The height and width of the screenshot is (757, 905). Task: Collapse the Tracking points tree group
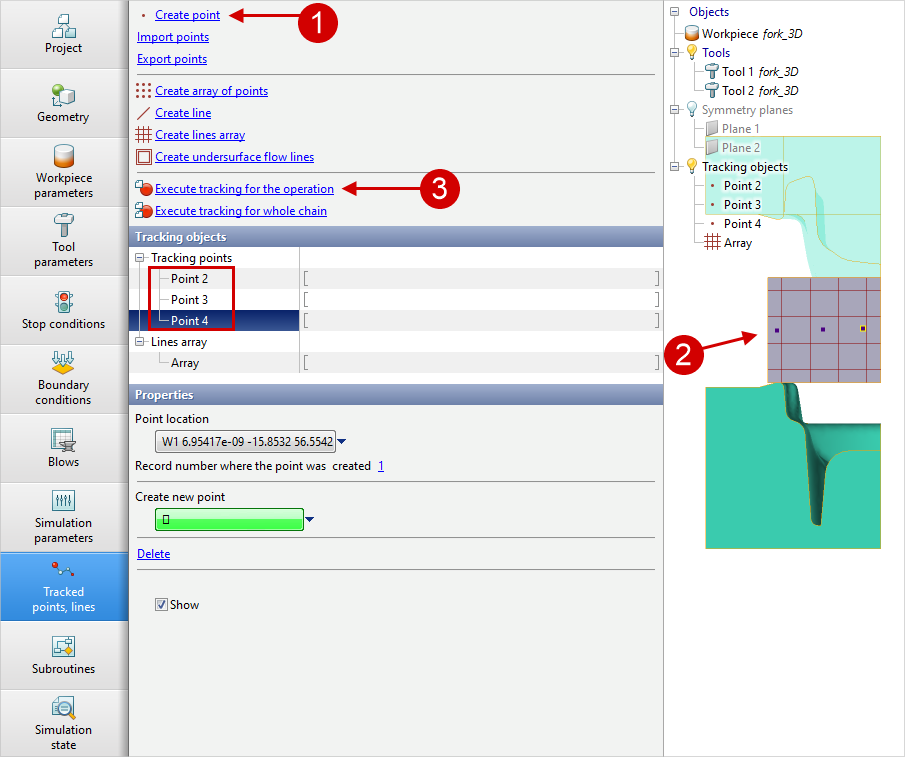tap(140, 259)
